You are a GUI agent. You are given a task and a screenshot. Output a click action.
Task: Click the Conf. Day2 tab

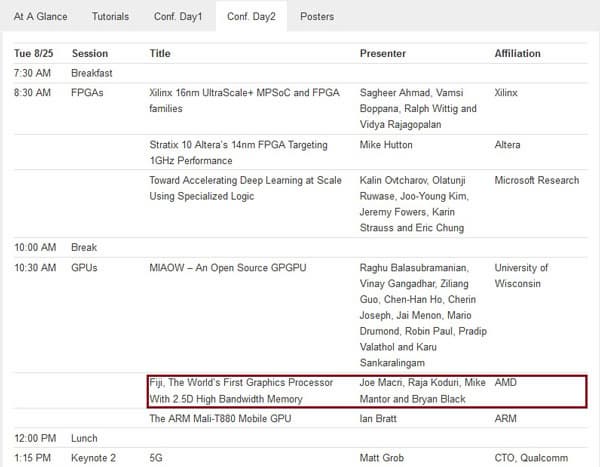click(x=252, y=17)
